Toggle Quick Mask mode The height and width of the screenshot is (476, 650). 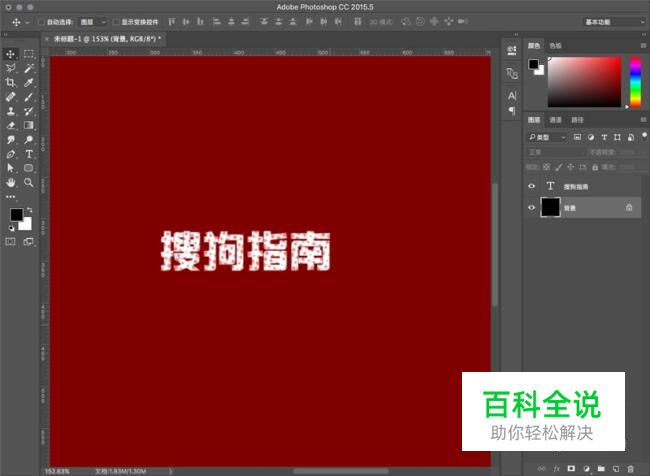[x=10, y=241]
